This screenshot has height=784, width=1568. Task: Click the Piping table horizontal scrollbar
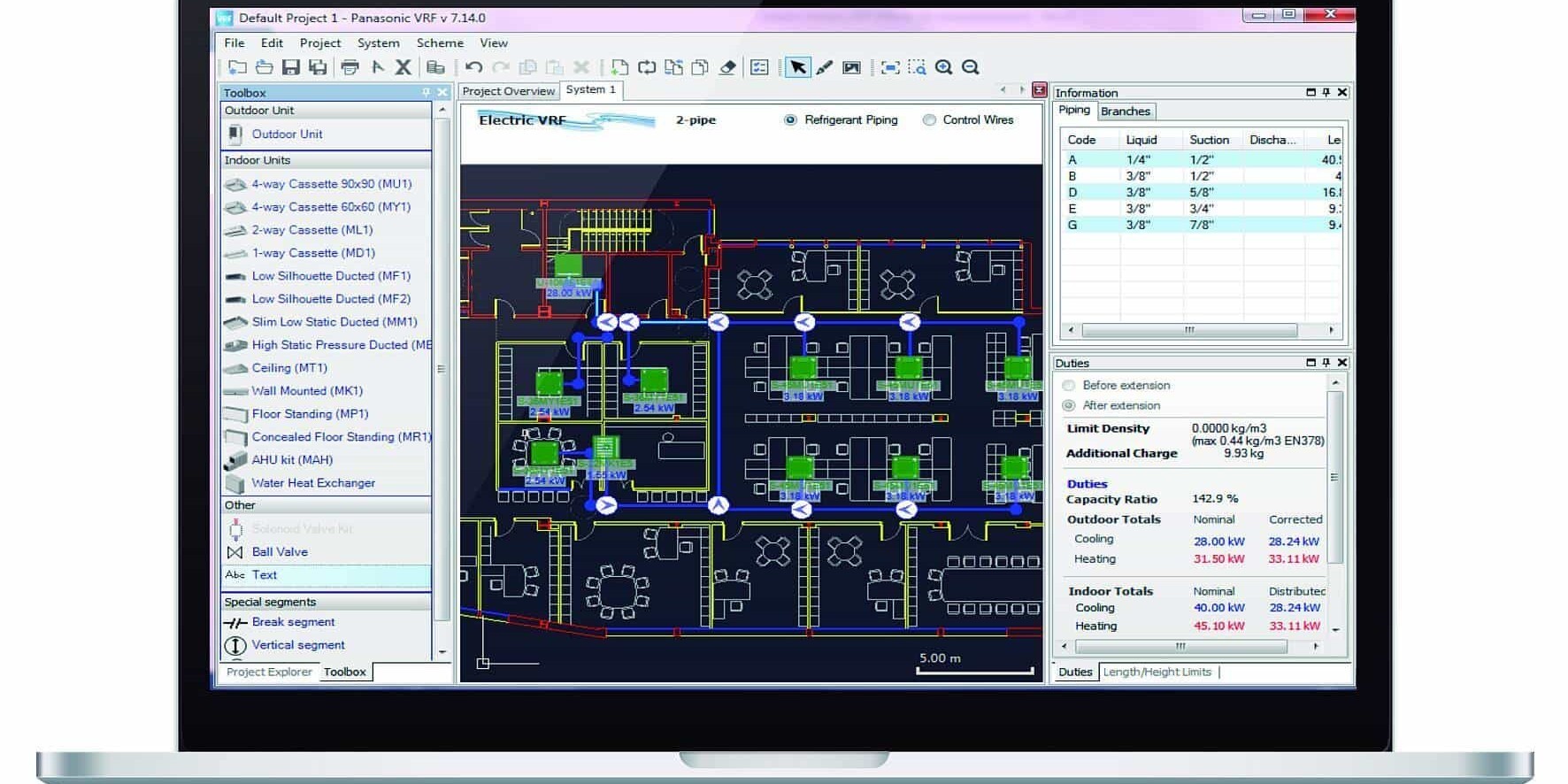1189,330
